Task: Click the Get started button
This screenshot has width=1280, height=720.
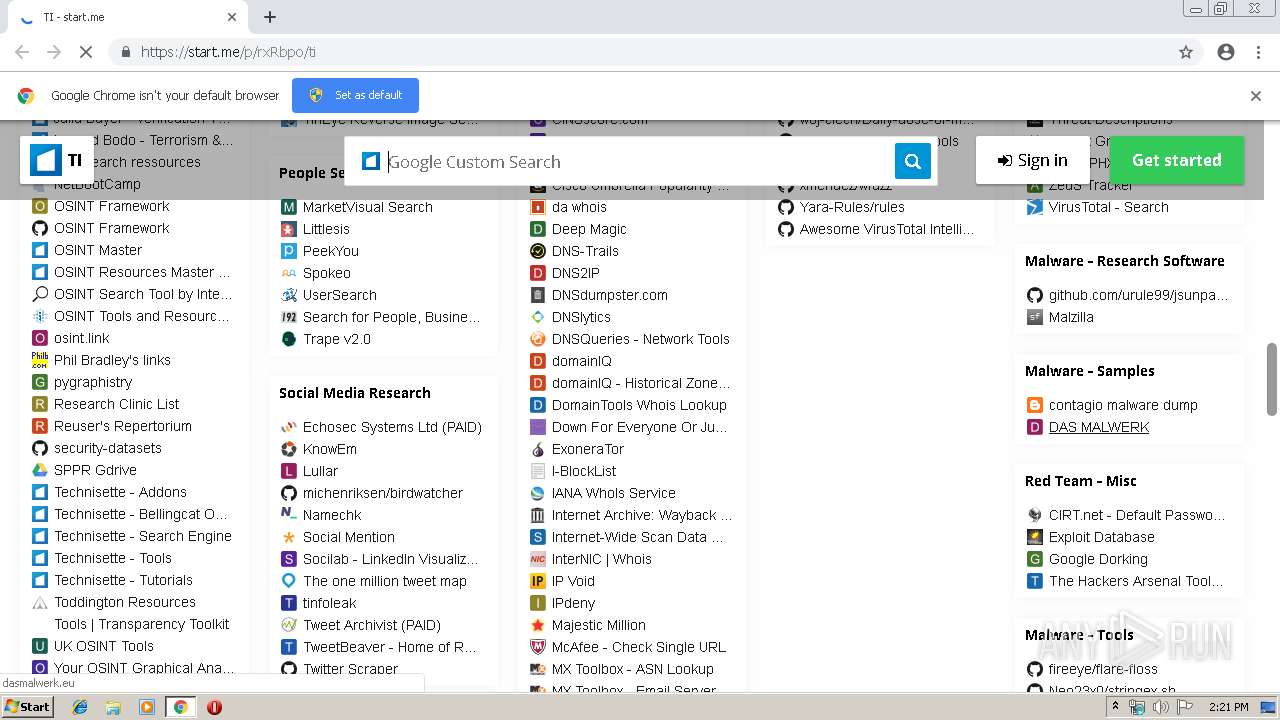Action: [x=1176, y=160]
